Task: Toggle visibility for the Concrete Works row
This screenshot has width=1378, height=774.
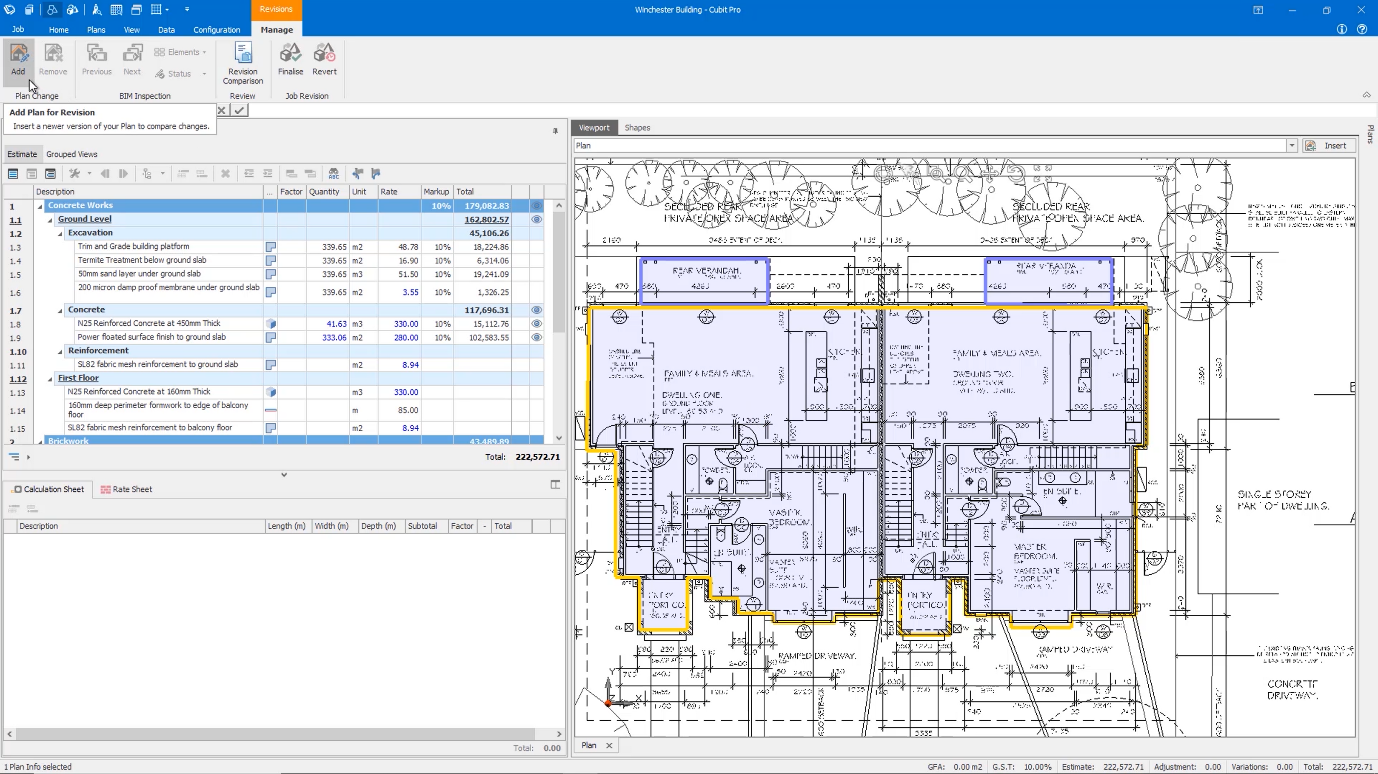Action: (x=537, y=205)
